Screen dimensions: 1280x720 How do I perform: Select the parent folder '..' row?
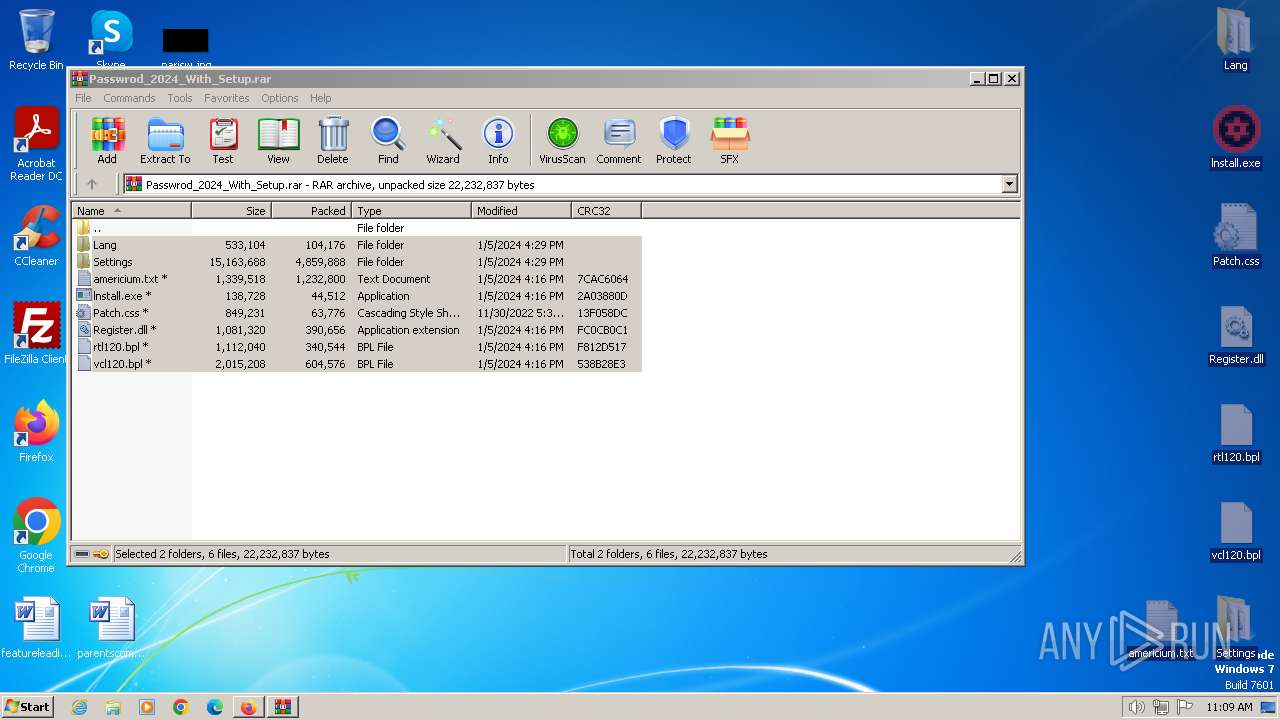[358, 228]
